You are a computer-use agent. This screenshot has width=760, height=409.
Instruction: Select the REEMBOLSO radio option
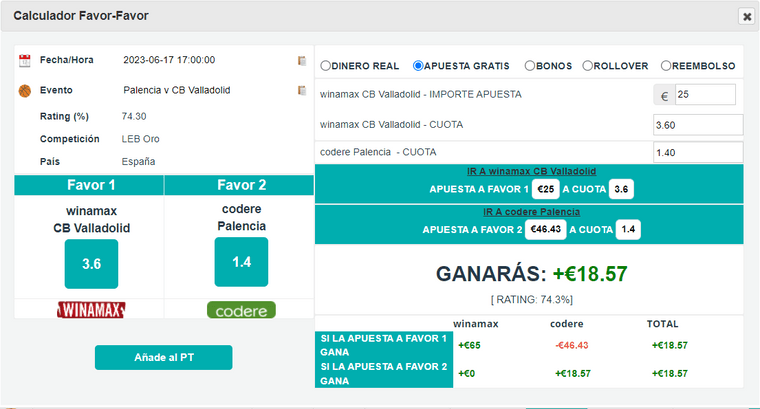[666, 66]
